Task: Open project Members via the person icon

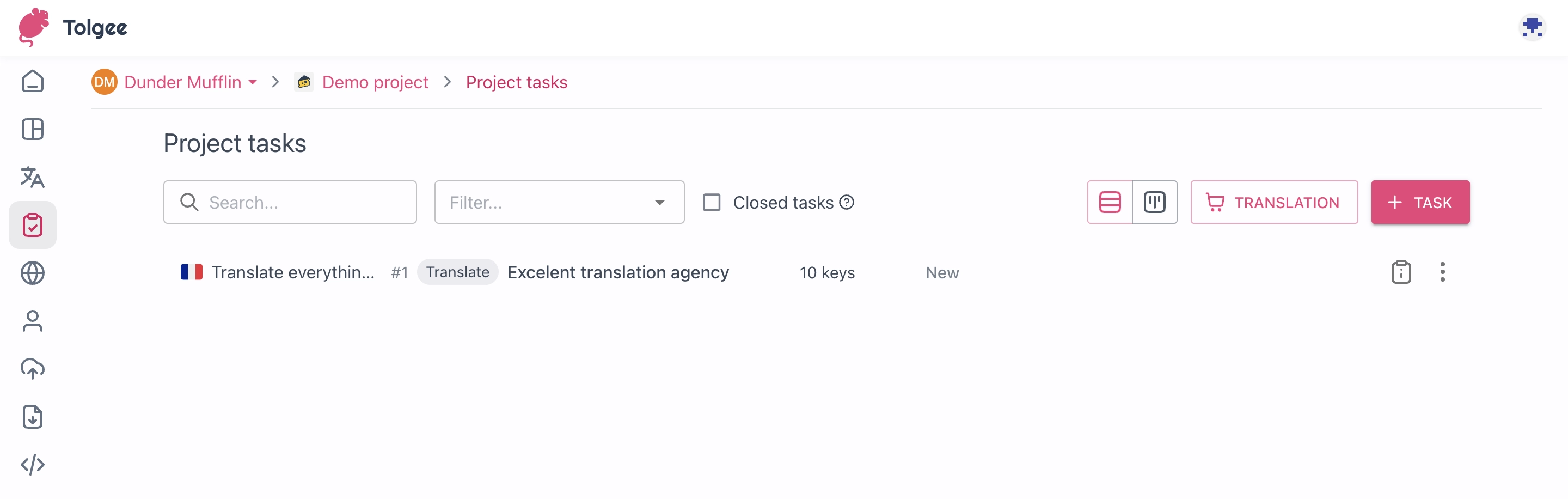Action: point(32,320)
